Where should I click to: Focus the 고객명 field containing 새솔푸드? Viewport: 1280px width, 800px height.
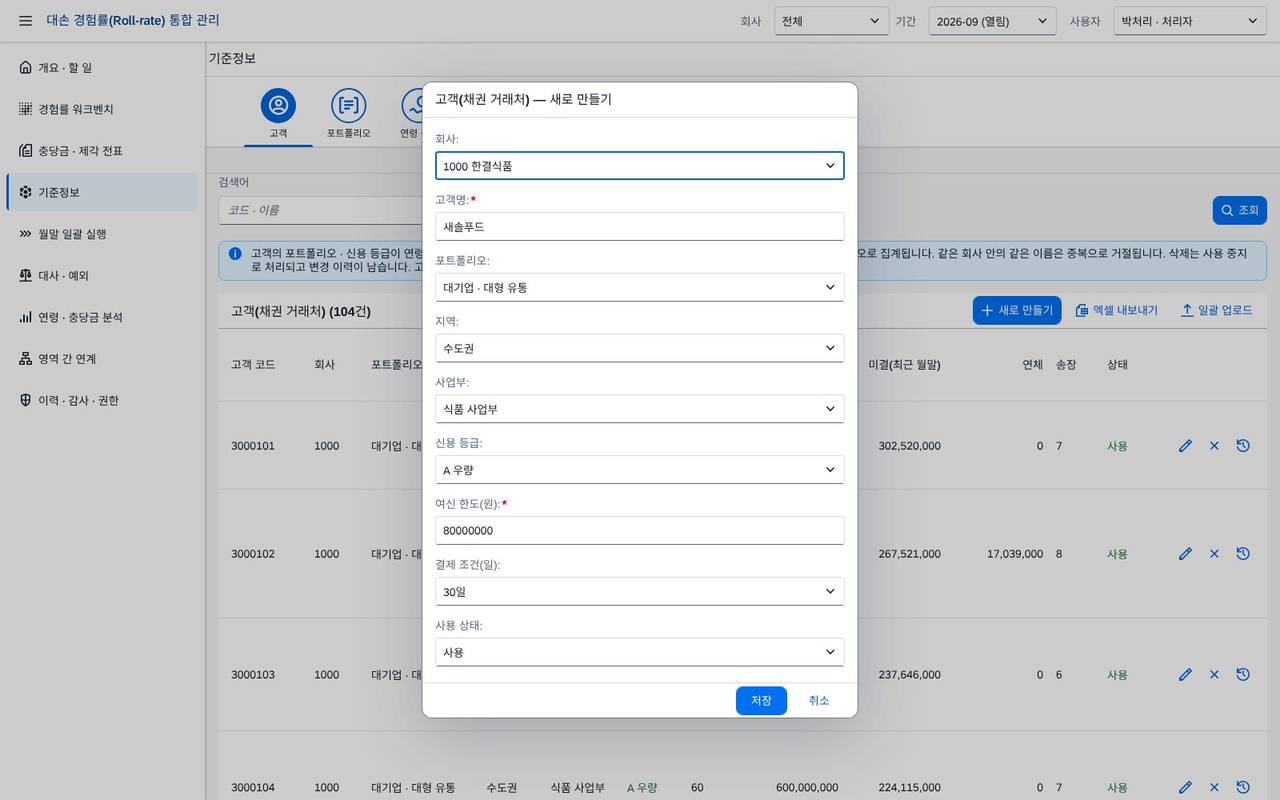pos(640,227)
